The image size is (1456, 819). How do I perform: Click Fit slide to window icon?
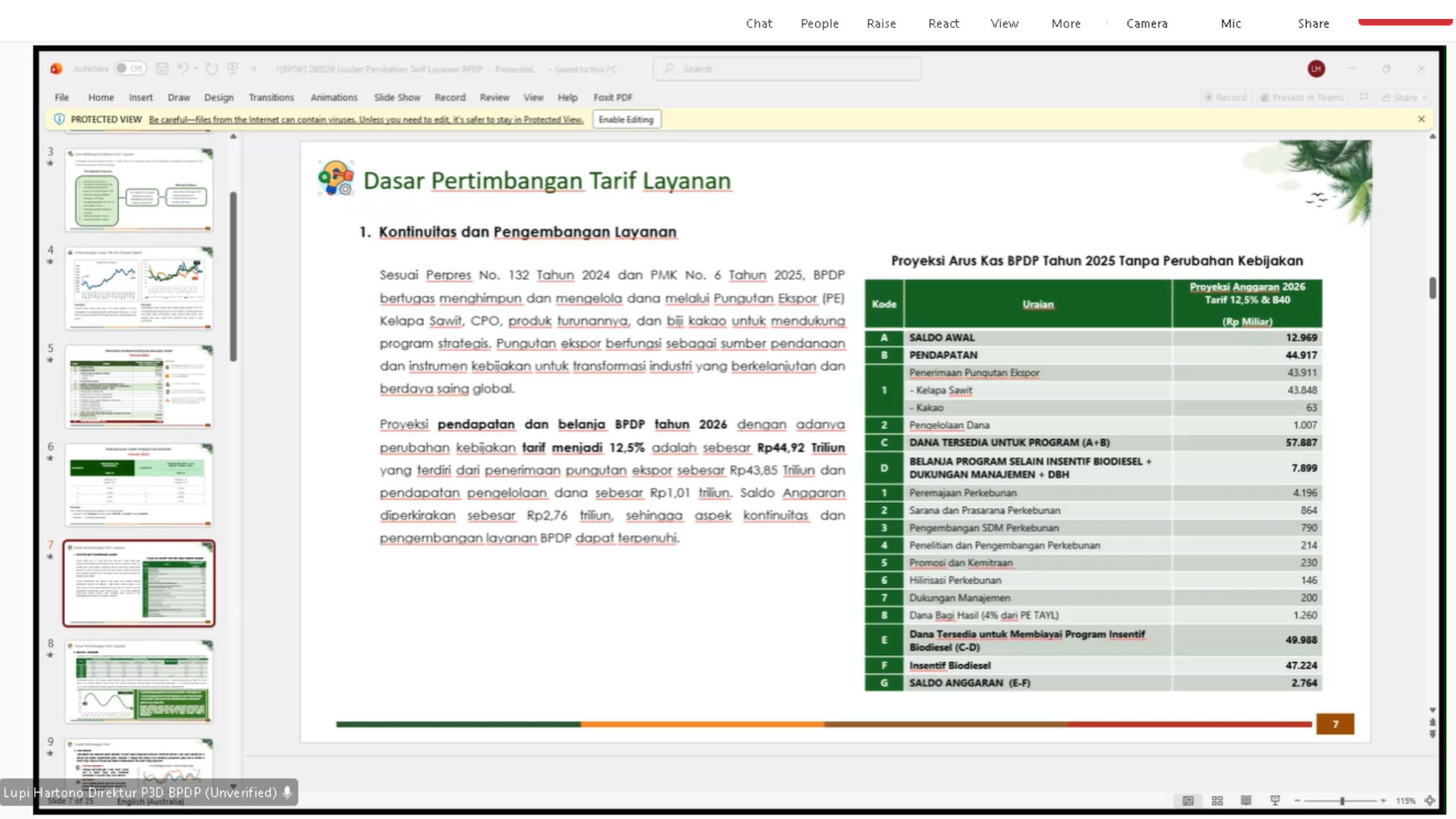1429,801
